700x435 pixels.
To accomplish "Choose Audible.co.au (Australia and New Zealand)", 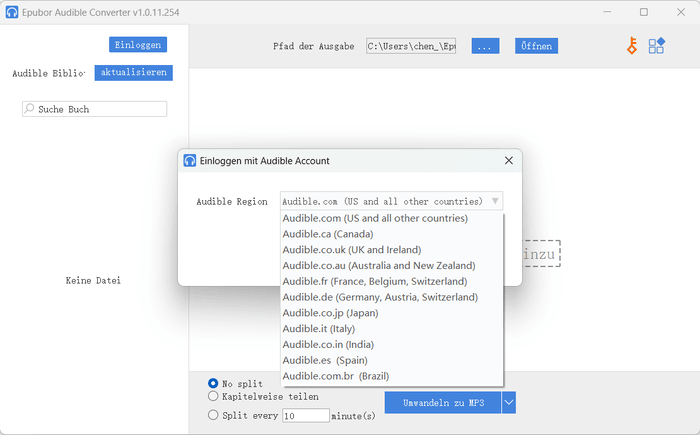I will point(392,265).
